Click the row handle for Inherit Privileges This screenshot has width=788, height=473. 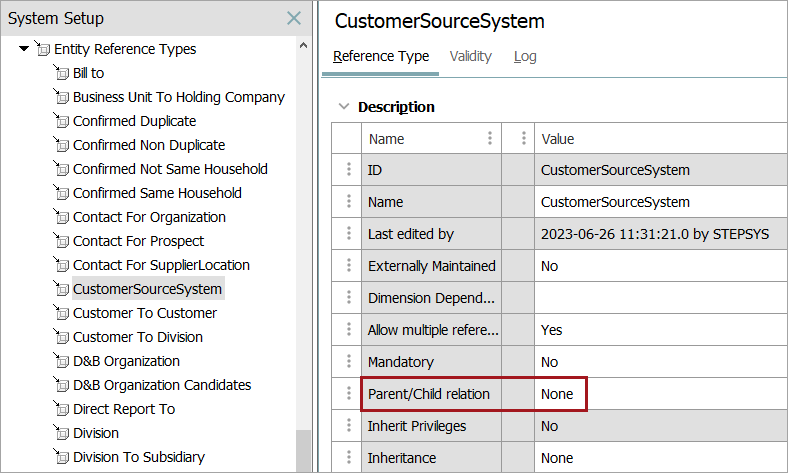pyautogui.click(x=349, y=426)
